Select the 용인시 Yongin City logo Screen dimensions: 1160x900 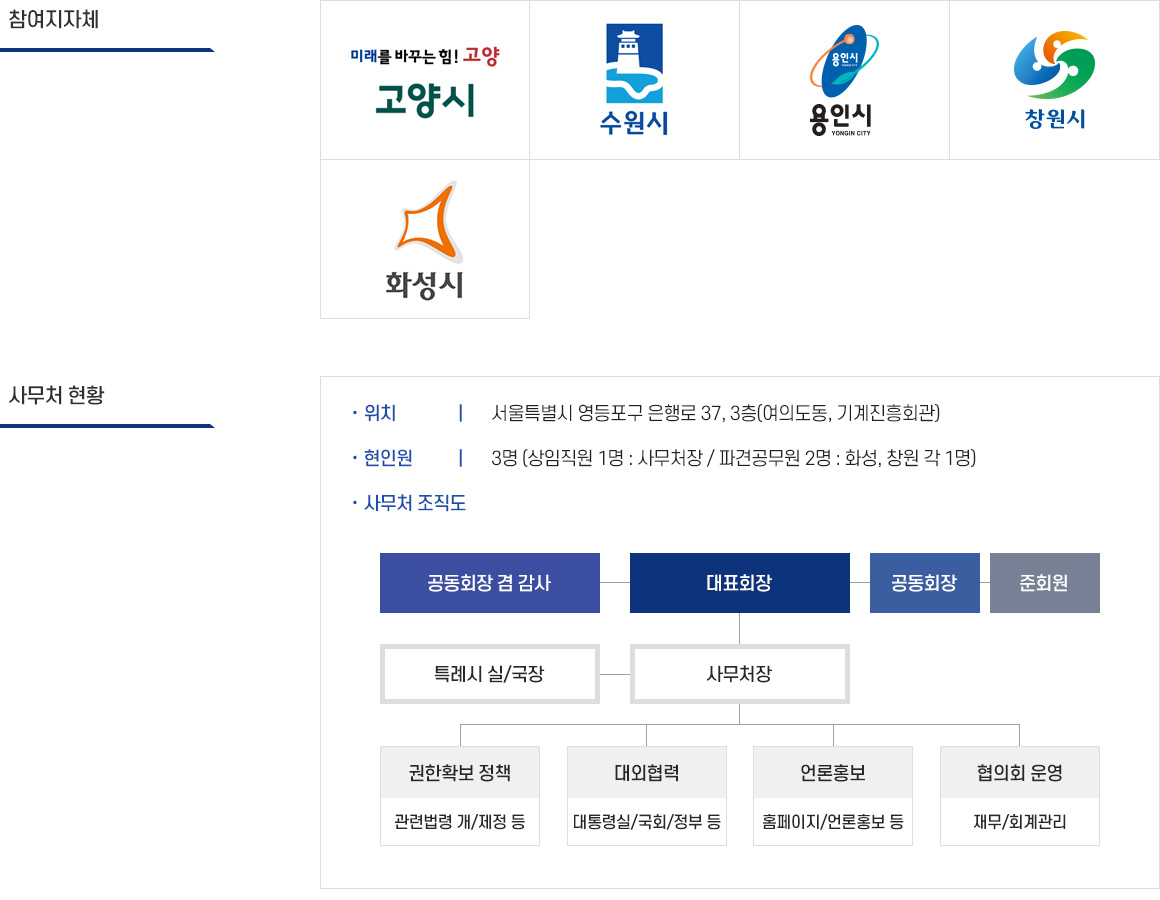[844, 80]
